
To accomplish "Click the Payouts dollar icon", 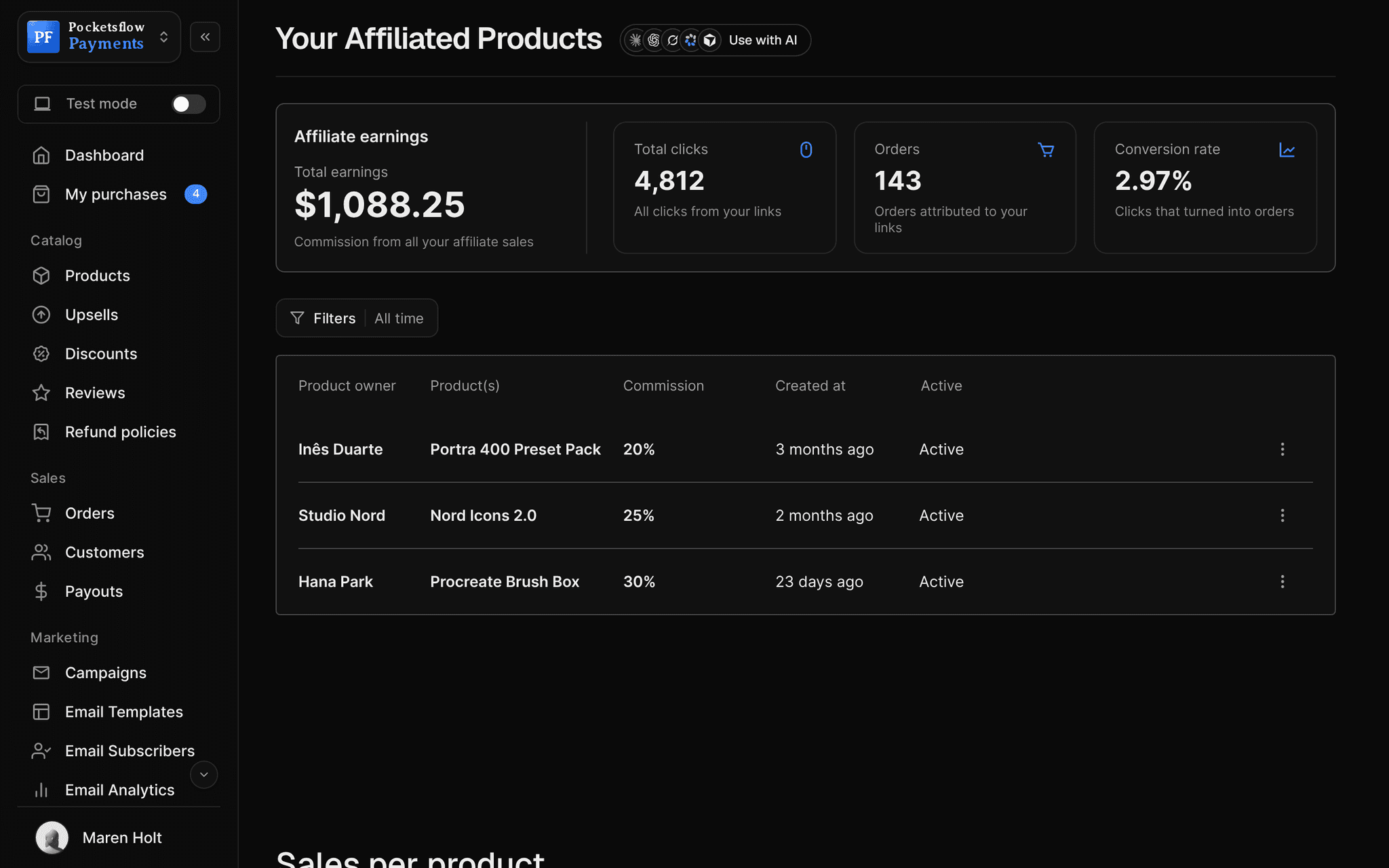I will (41, 591).
